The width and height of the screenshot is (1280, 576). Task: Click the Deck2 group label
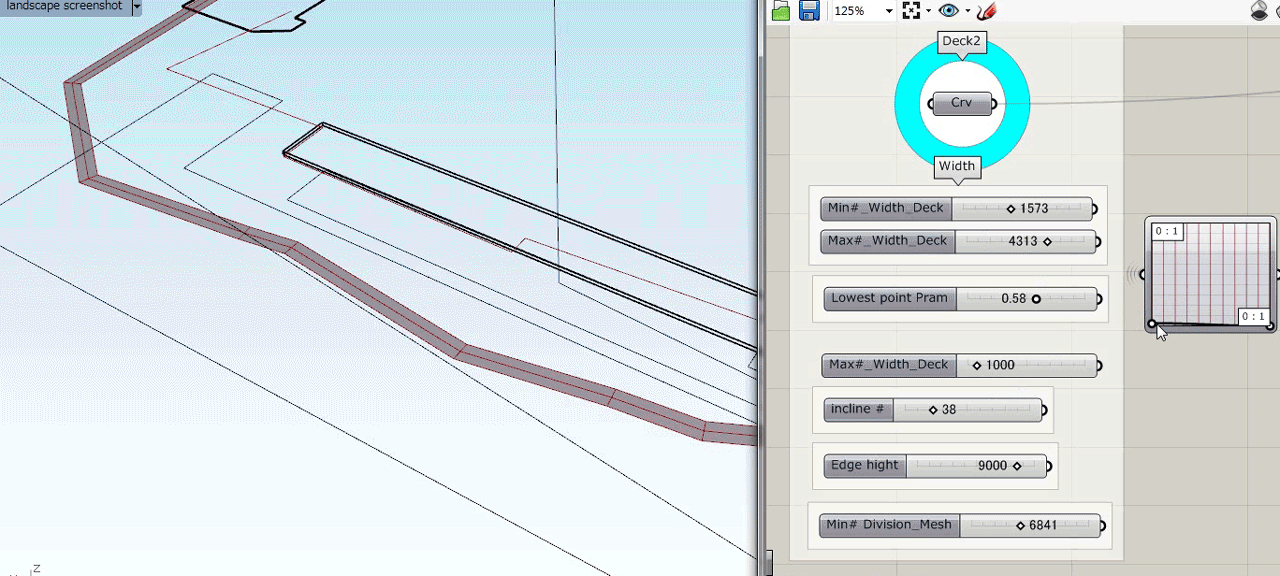[962, 42]
